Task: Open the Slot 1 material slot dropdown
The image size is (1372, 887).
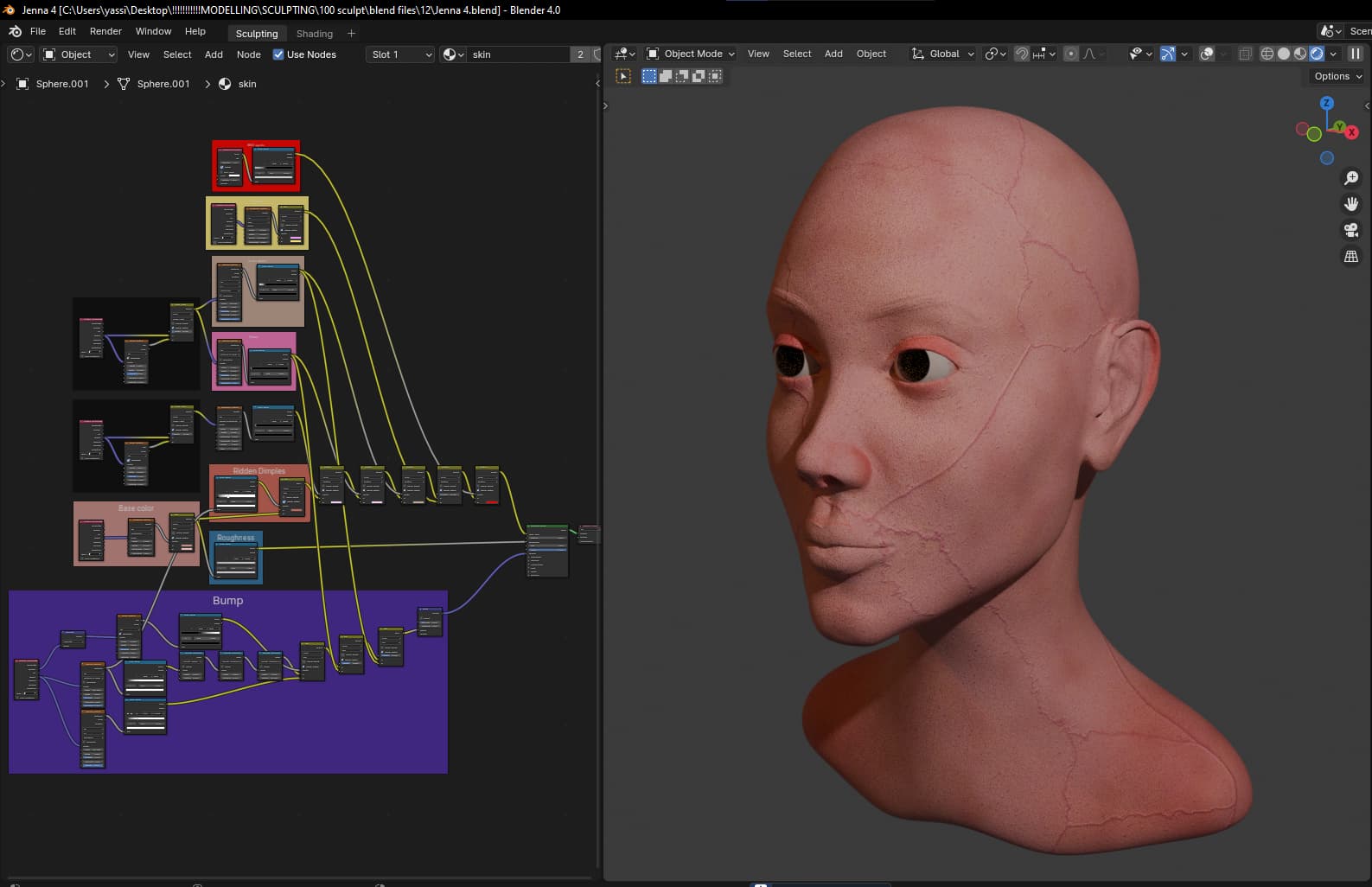Action: pyautogui.click(x=400, y=54)
